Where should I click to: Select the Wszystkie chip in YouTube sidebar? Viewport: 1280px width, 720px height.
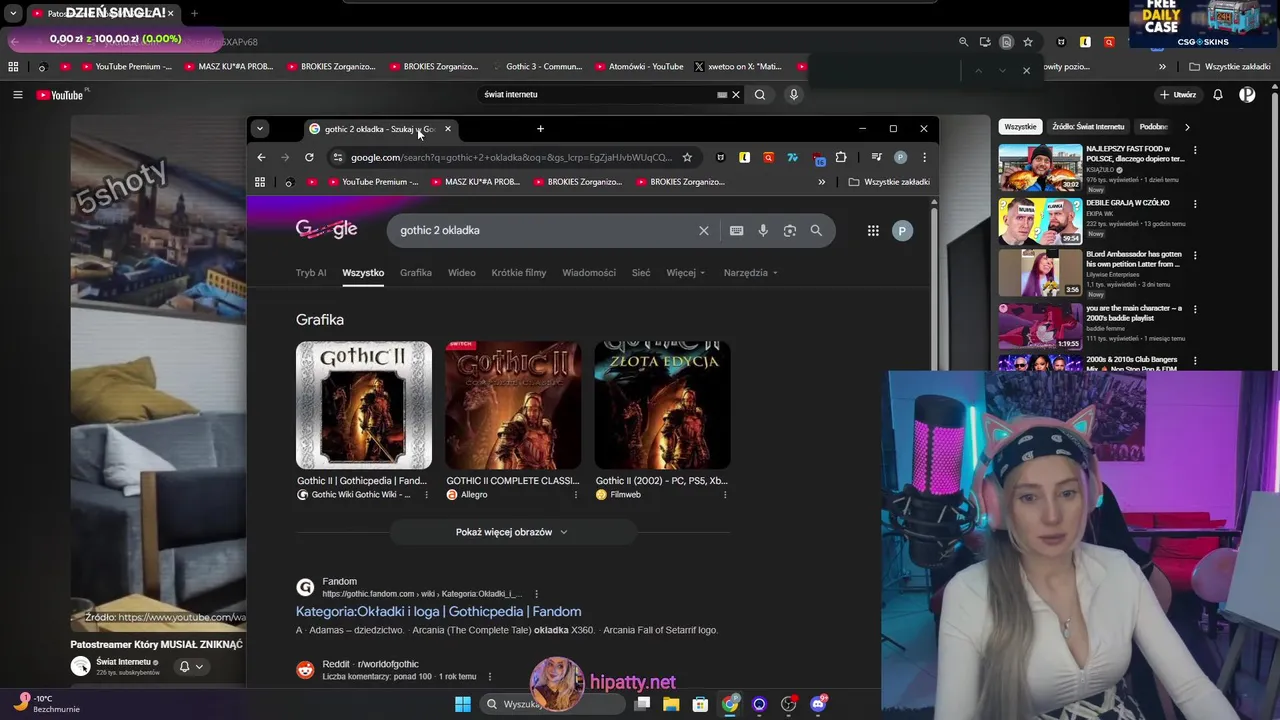click(x=1020, y=127)
